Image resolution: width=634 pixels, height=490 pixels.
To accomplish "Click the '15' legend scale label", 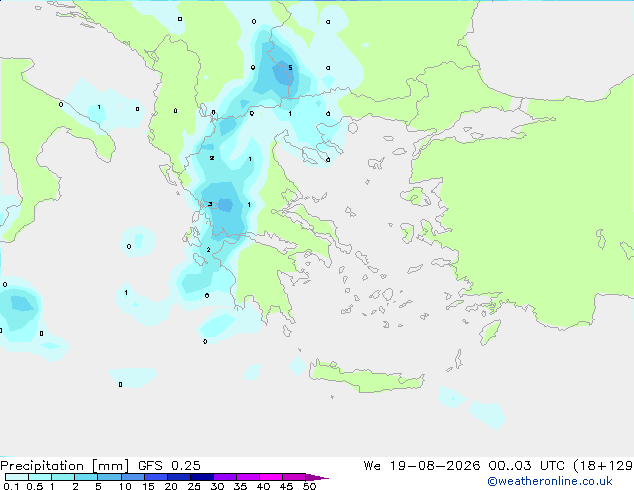I will (x=148, y=486).
